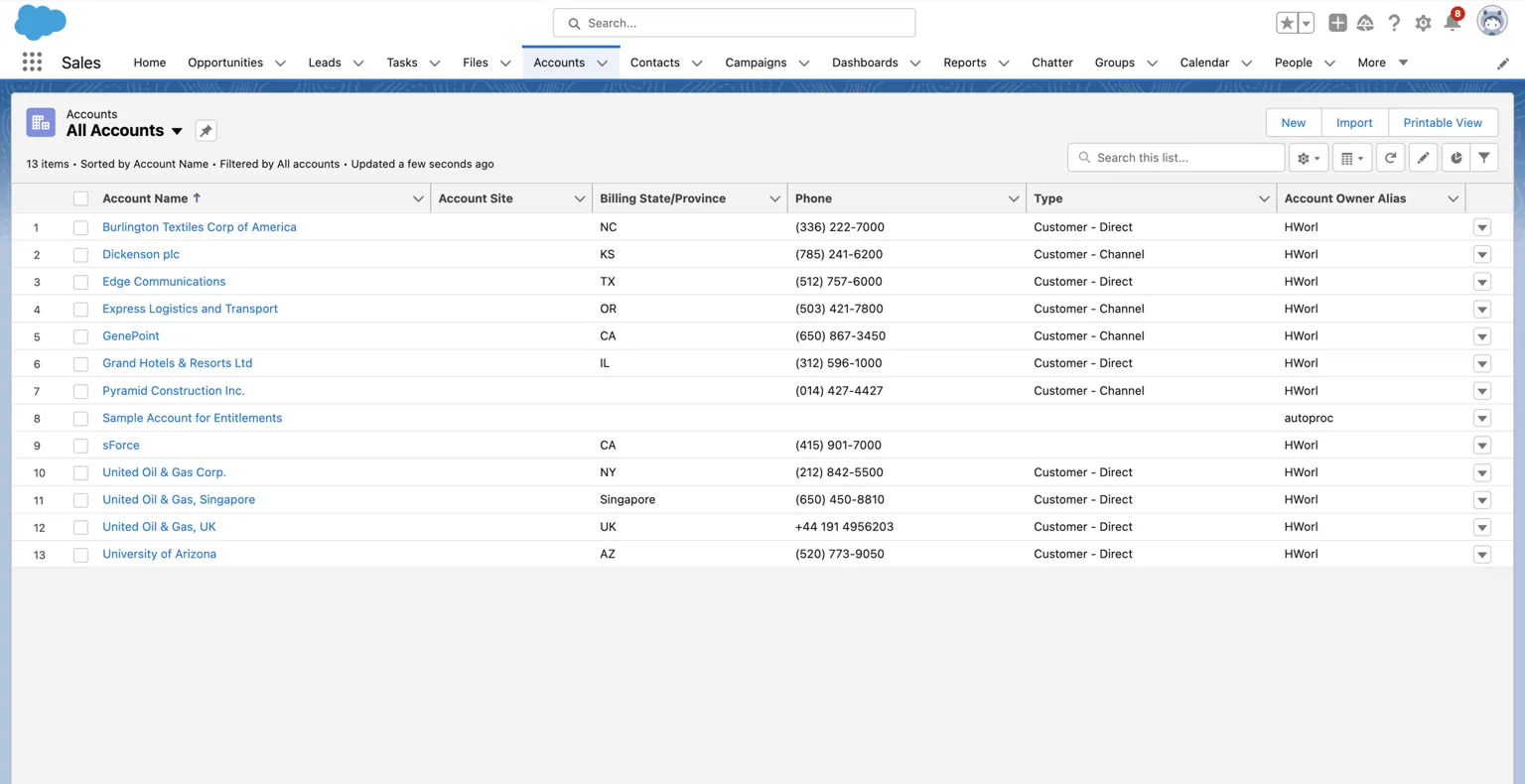Open row actions for Dickenson plc
The width and height of the screenshot is (1525, 784).
pyautogui.click(x=1481, y=254)
